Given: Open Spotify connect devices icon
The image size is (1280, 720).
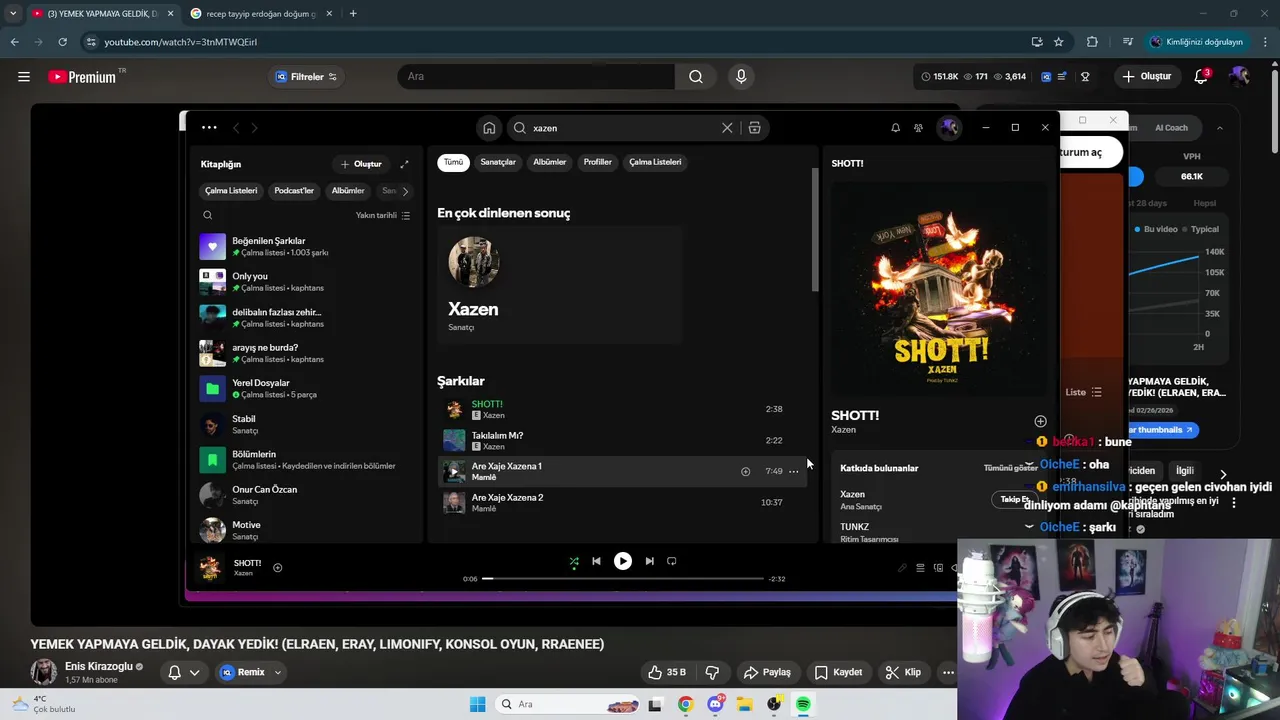Looking at the screenshot, I should (938, 568).
